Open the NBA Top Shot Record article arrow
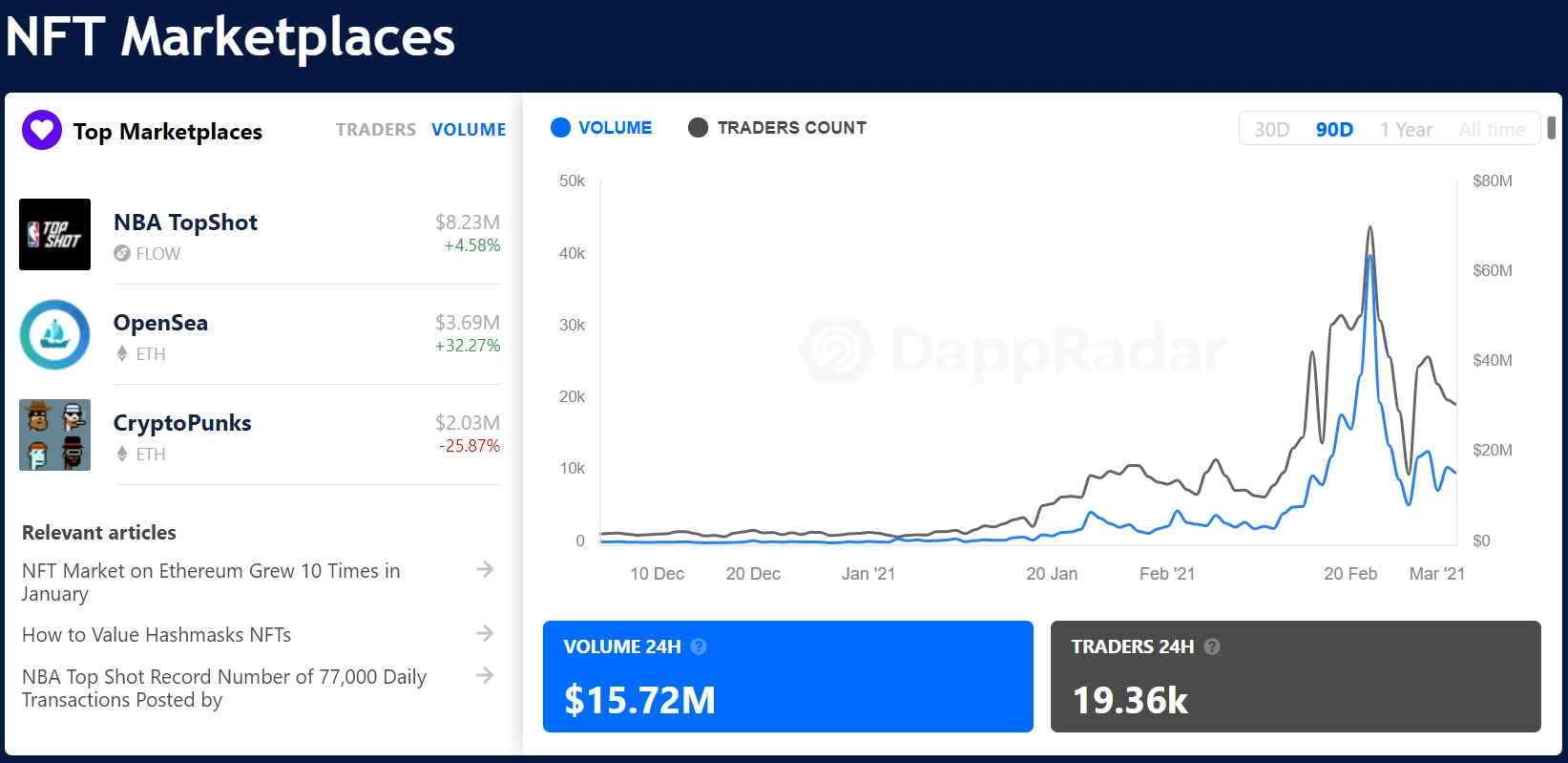 485,675
